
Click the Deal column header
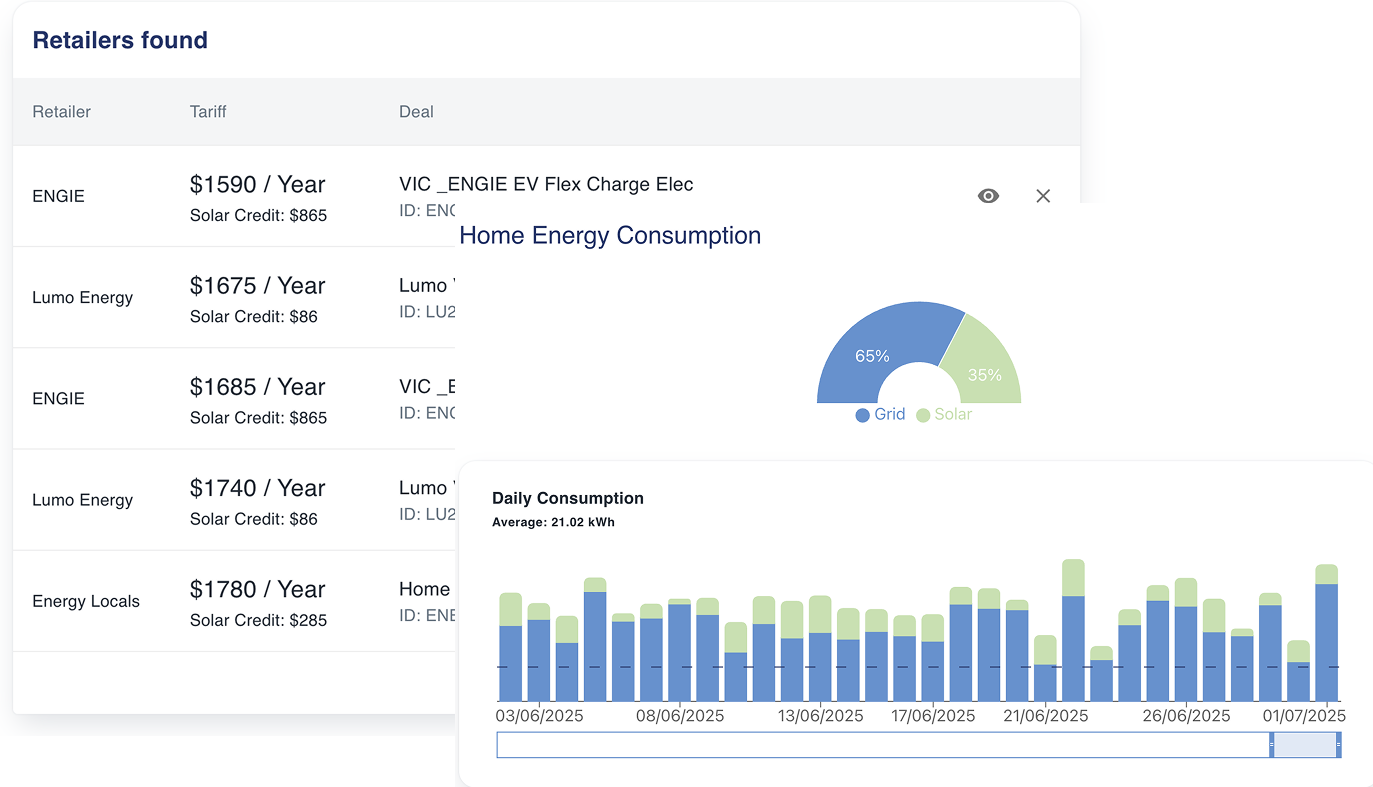pyautogui.click(x=416, y=111)
